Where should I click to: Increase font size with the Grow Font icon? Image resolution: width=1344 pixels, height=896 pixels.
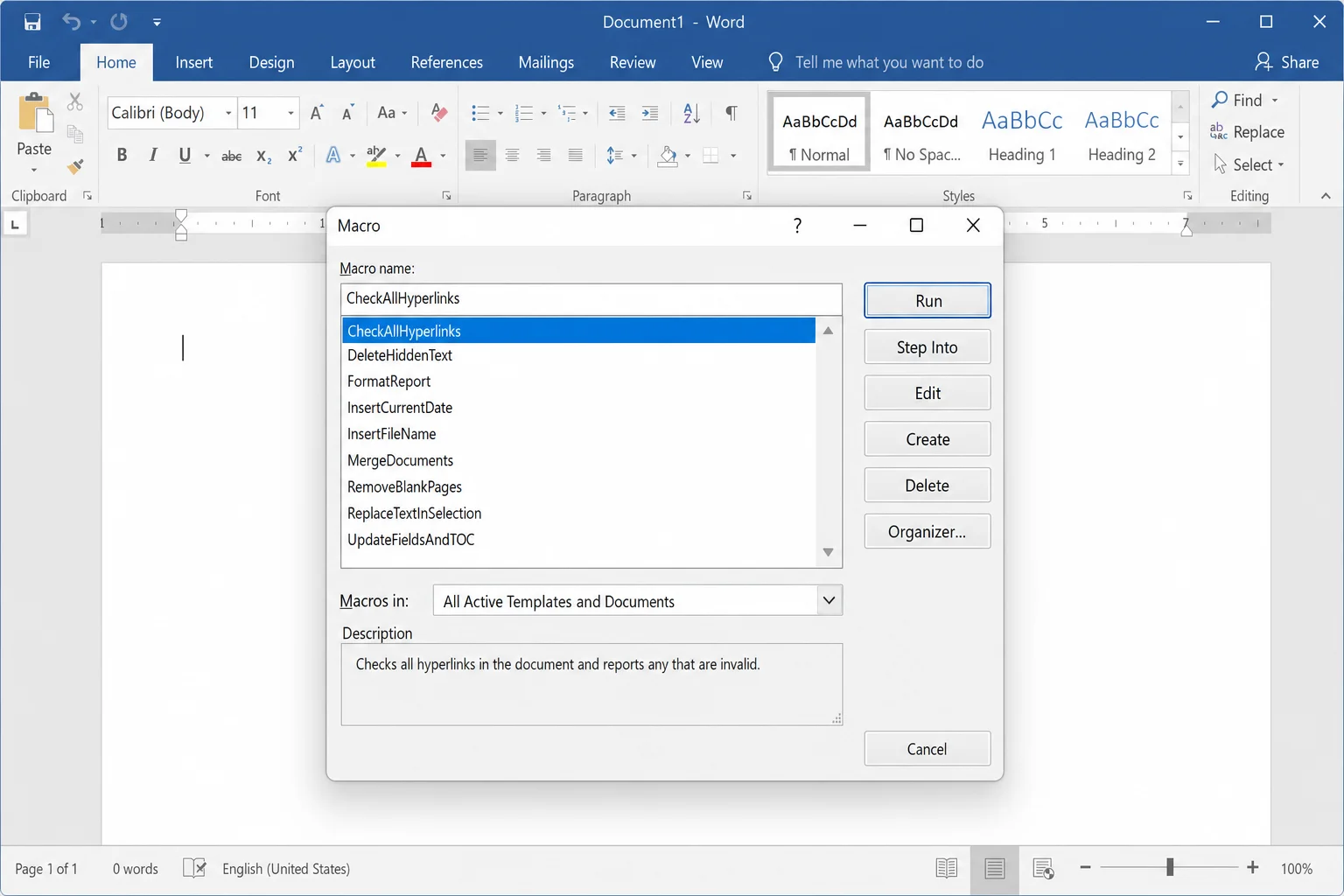pos(317,113)
